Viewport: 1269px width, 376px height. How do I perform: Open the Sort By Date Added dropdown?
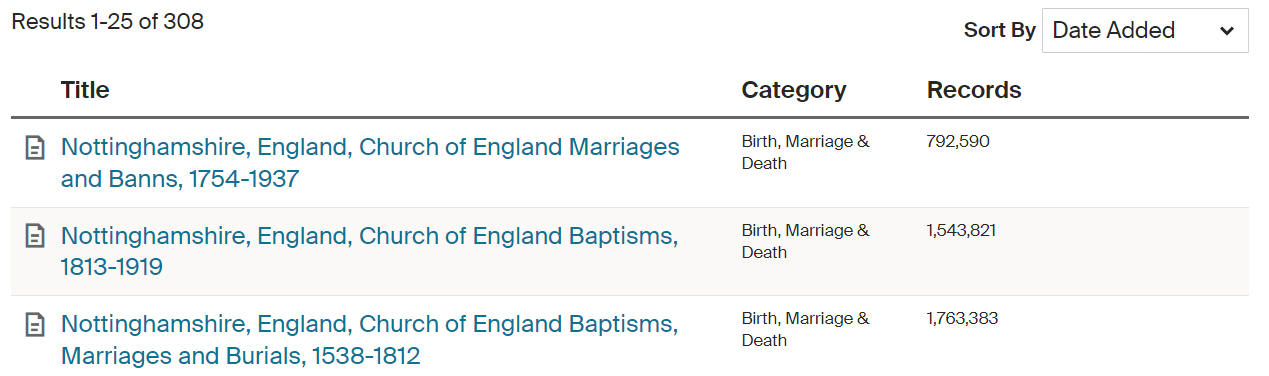click(x=1145, y=30)
